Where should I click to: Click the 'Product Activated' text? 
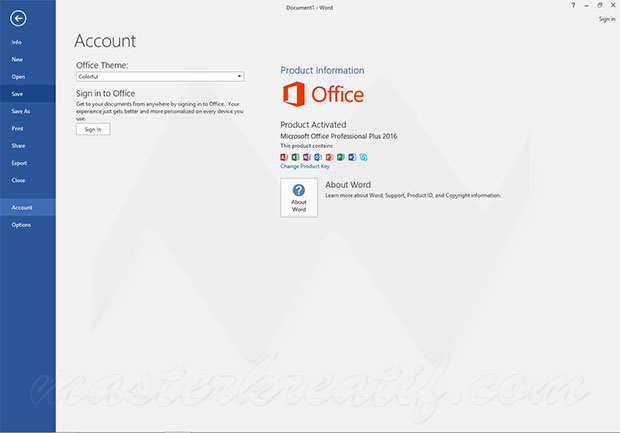(313, 125)
